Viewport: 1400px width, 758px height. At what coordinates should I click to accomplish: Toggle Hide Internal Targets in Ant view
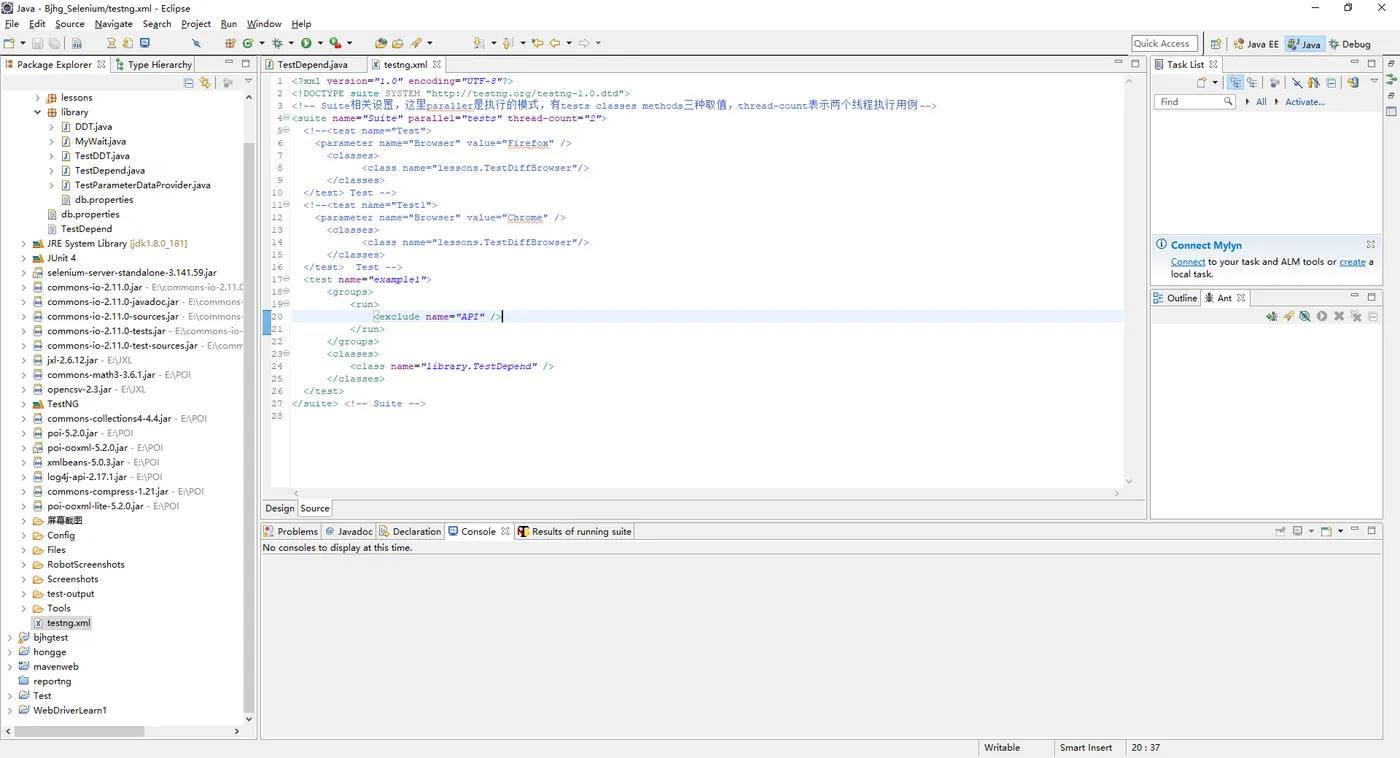(x=1305, y=316)
